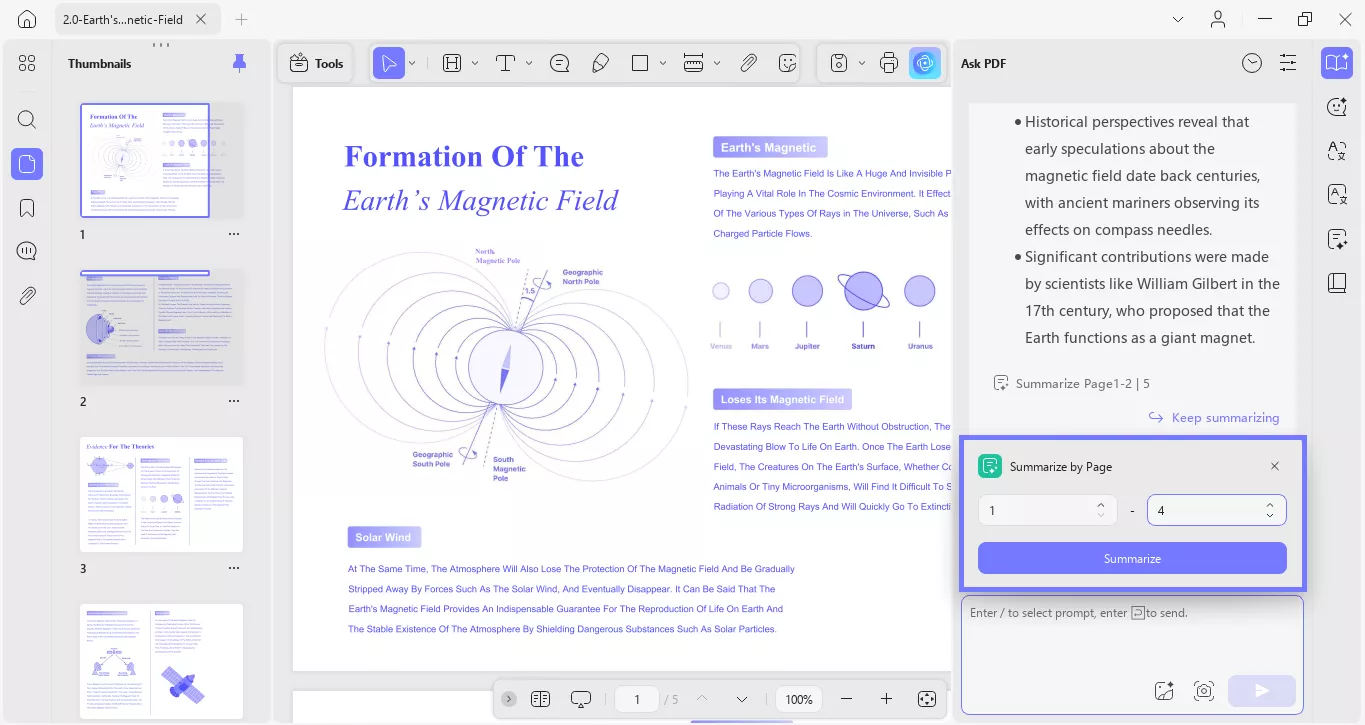Close the Summarize by Page box

tap(1275, 466)
